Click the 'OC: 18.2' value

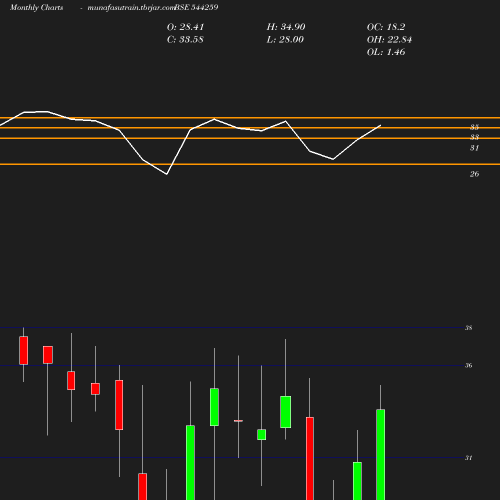coord(386,27)
